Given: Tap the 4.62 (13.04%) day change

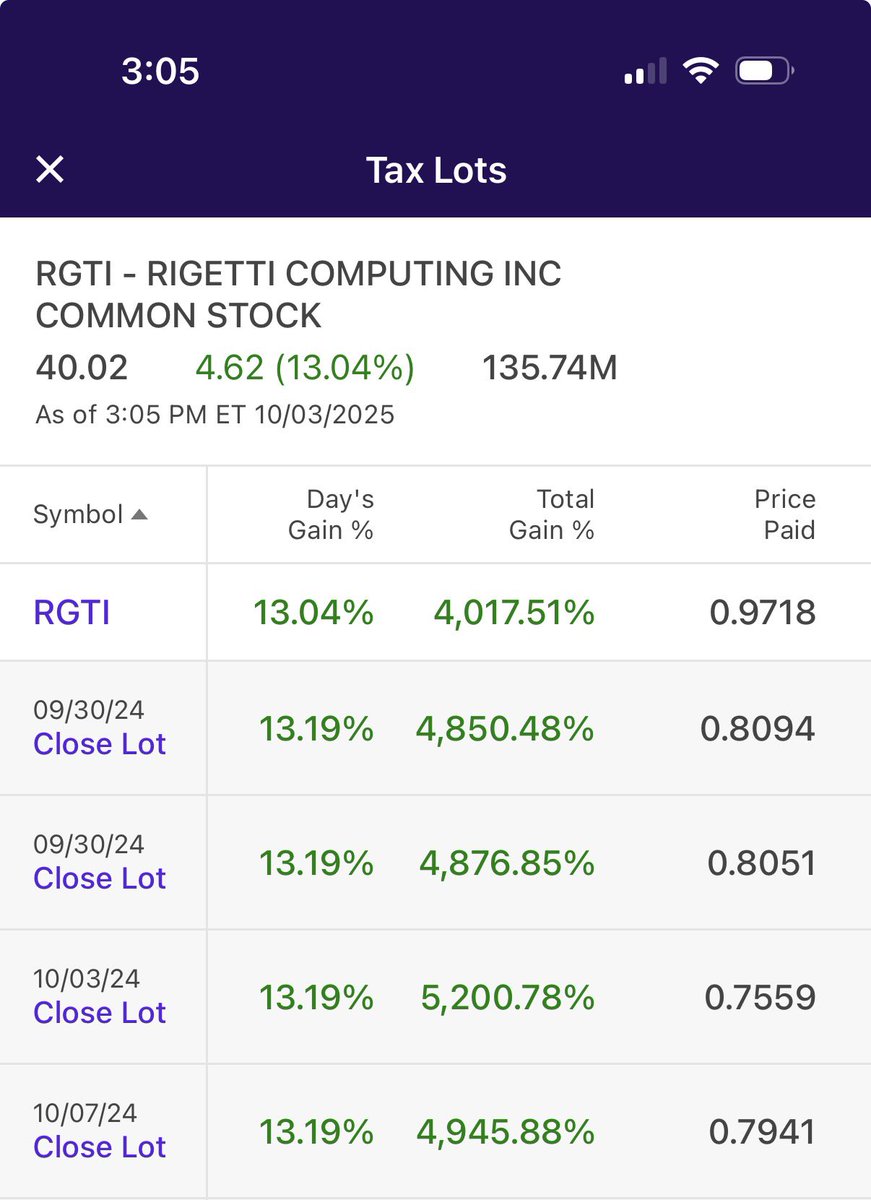Looking at the screenshot, I should pos(305,368).
